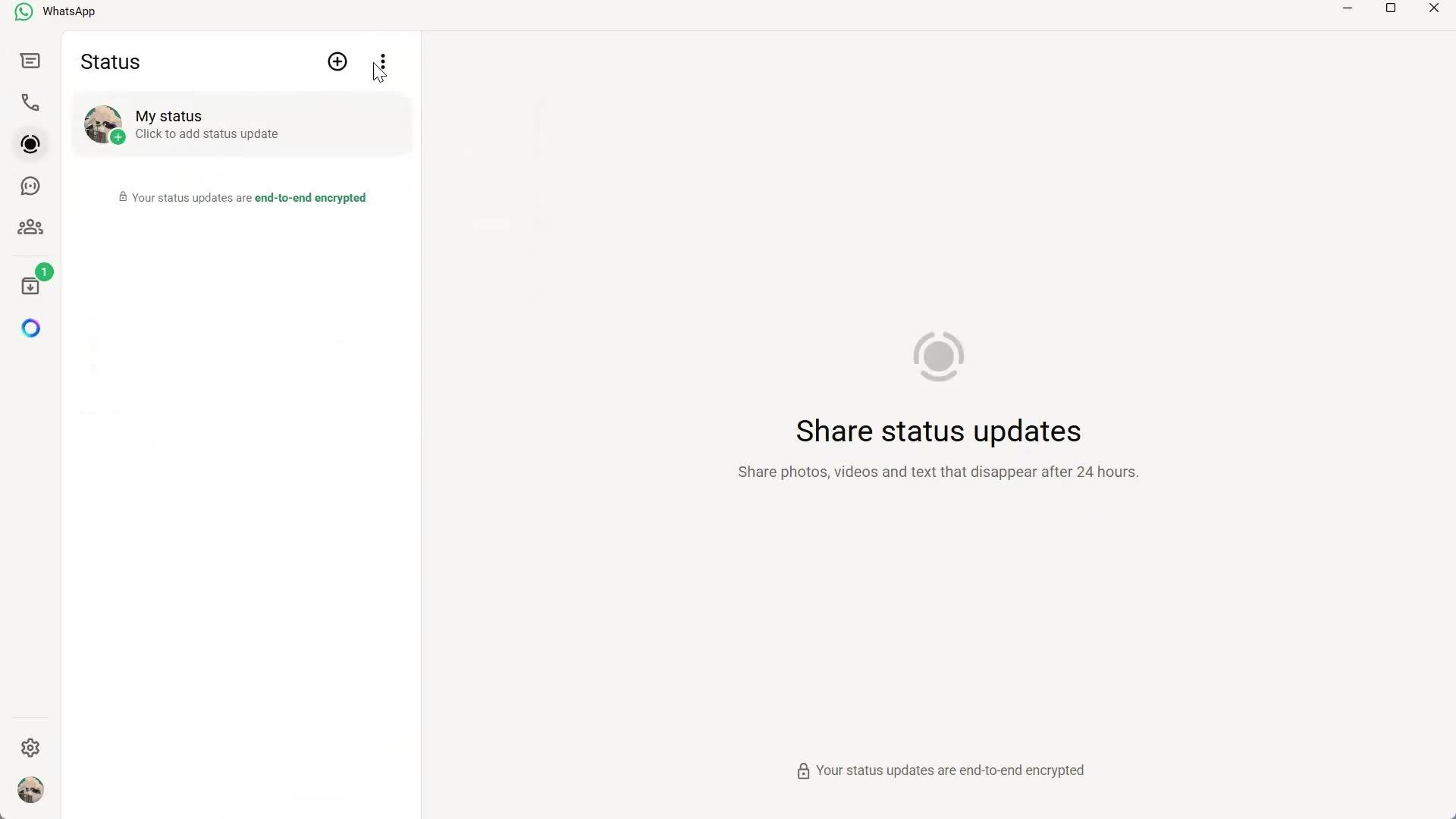The width and height of the screenshot is (1456, 819).
Task: Open the Calls panel
Action: [x=30, y=102]
